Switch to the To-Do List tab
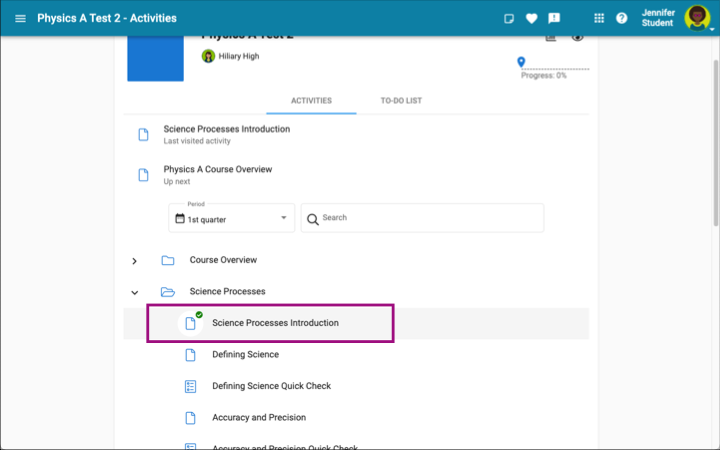This screenshot has height=450, width=720. click(401, 101)
